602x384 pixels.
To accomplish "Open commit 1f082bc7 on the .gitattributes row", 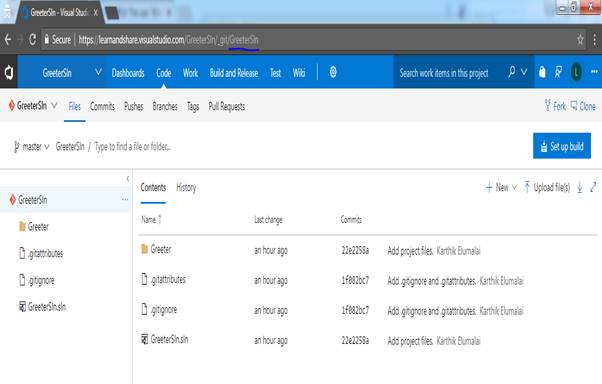I will click(x=355, y=280).
